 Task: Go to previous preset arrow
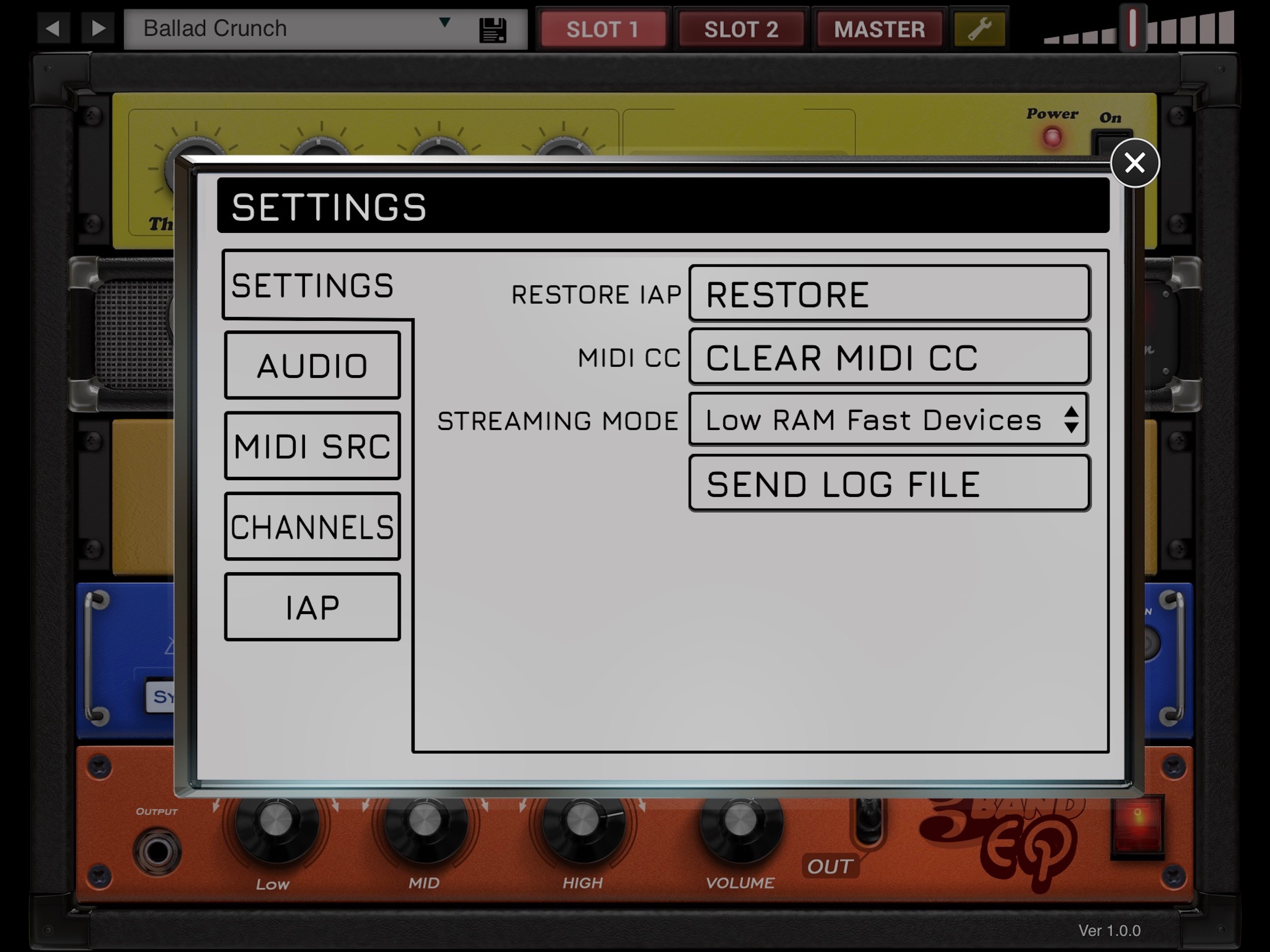53,28
